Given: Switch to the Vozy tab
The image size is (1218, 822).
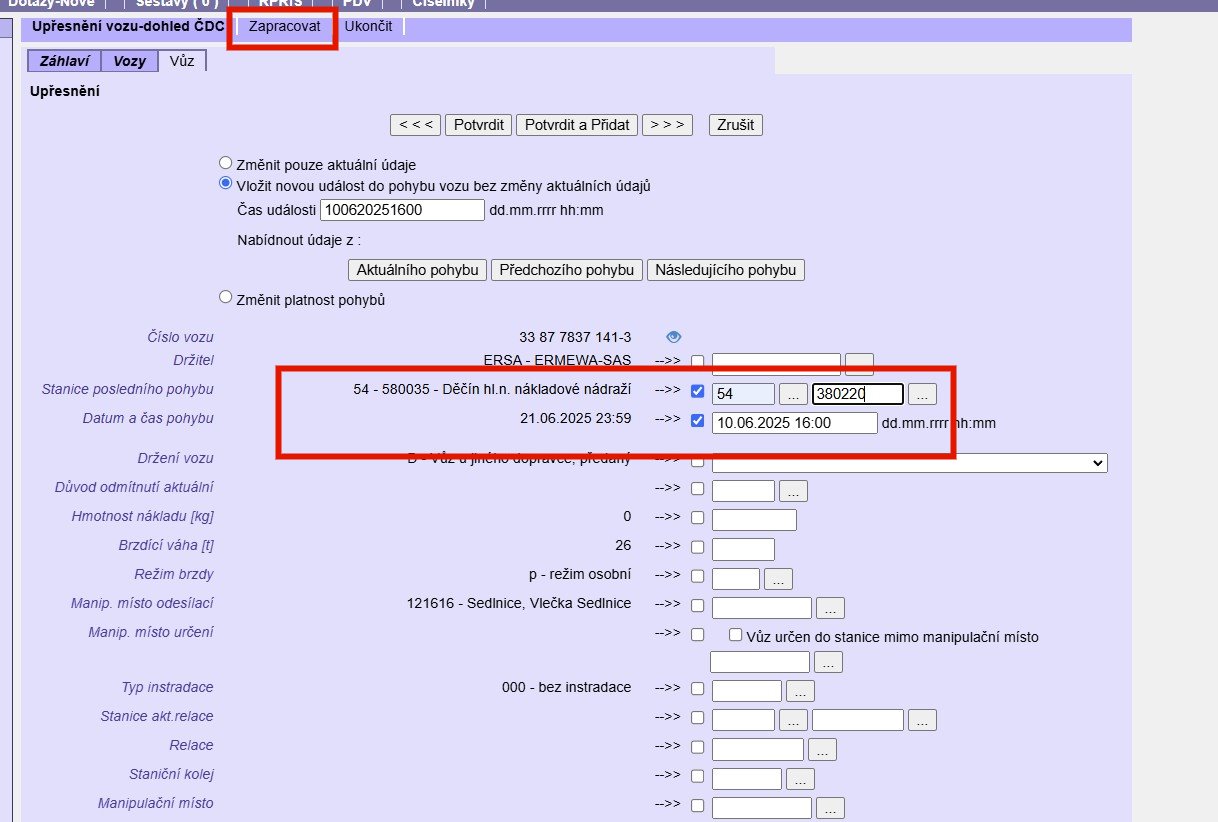Looking at the screenshot, I should [129, 61].
